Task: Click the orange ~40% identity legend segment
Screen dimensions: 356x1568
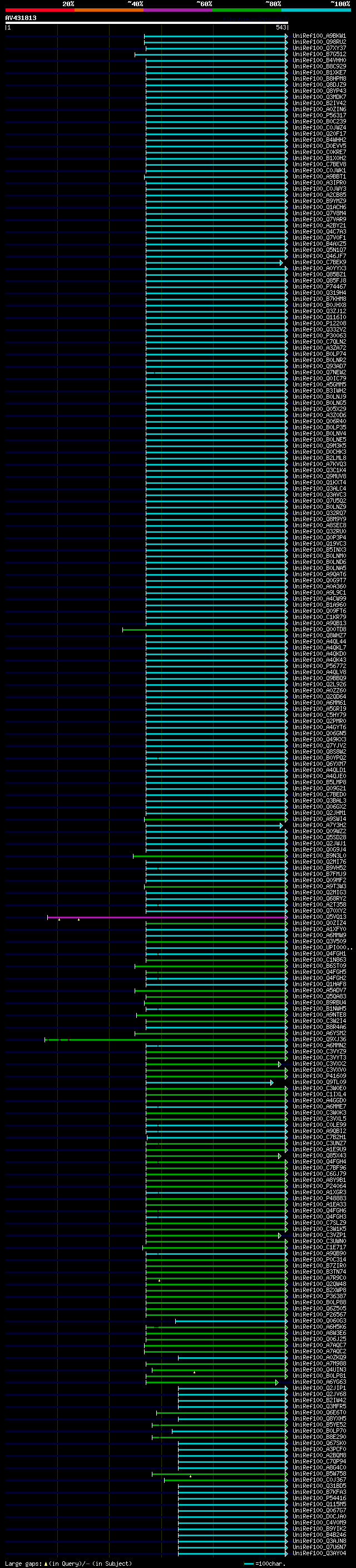Action: point(109,10)
